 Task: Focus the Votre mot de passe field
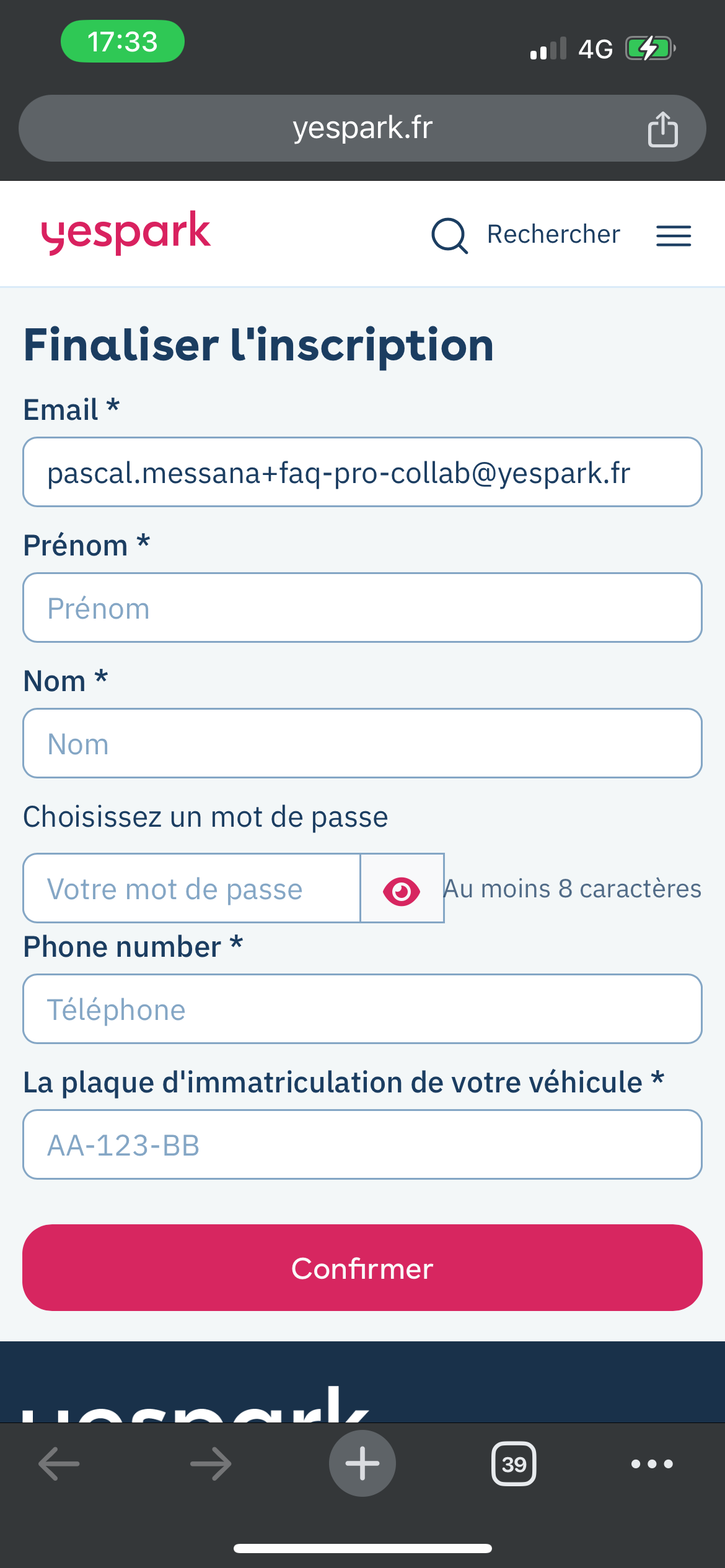point(191,888)
